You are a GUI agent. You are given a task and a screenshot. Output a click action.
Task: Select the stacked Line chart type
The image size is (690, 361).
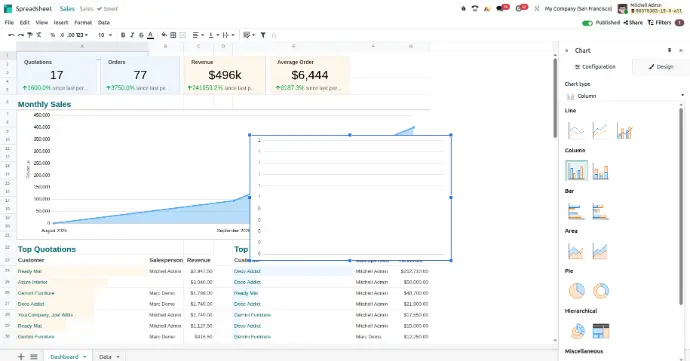pyautogui.click(x=600, y=130)
